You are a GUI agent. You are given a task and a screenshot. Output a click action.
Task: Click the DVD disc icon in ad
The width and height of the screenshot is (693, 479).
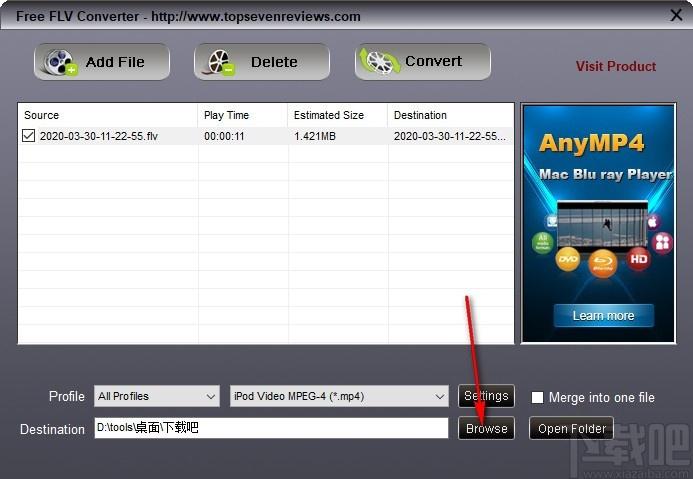coord(568,260)
